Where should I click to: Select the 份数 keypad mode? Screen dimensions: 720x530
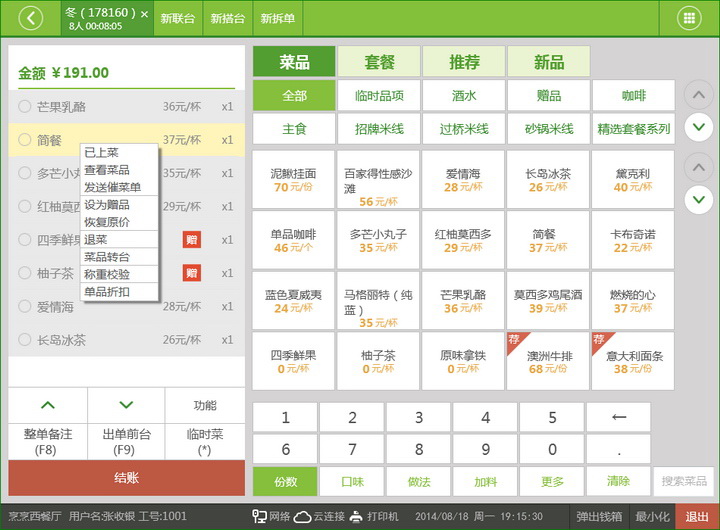click(x=285, y=481)
